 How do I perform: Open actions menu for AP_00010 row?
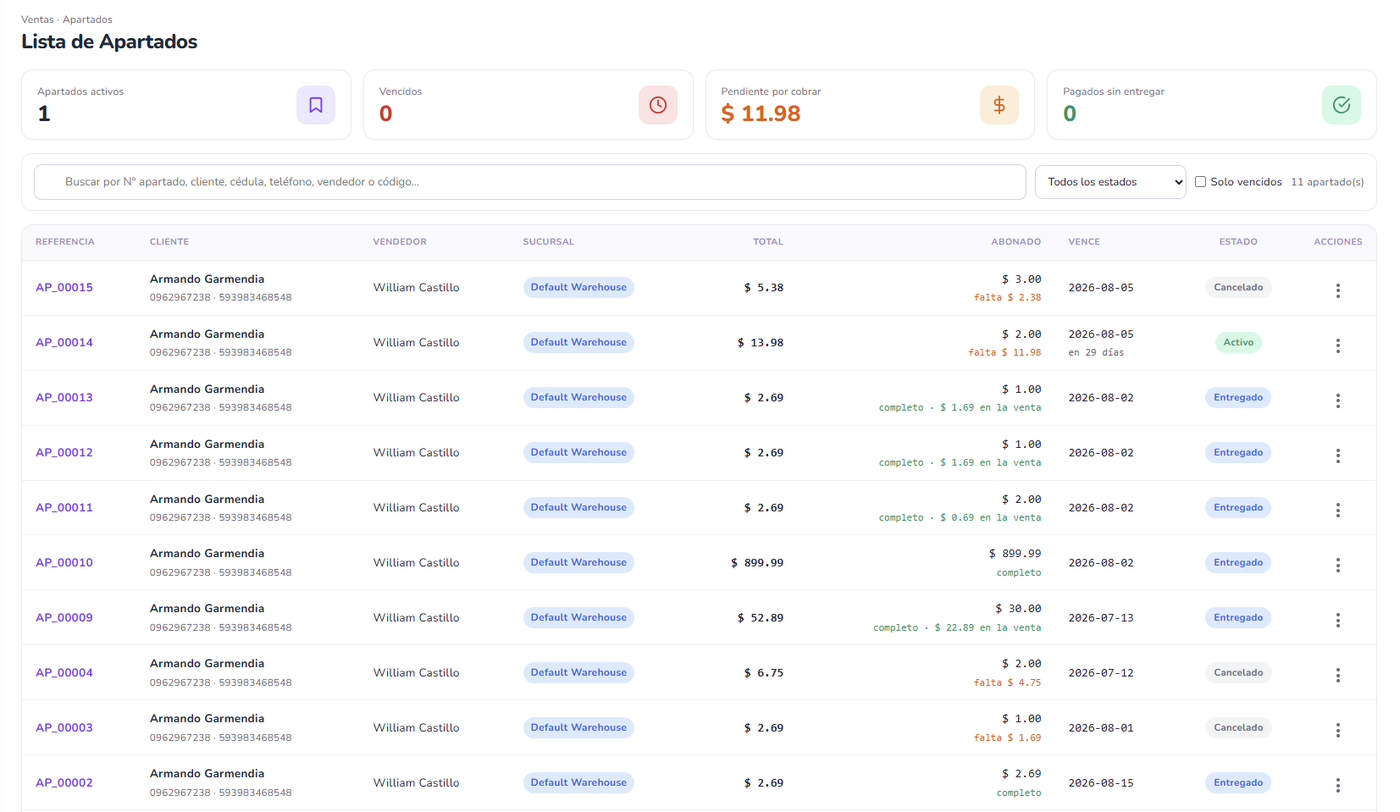coord(1338,565)
